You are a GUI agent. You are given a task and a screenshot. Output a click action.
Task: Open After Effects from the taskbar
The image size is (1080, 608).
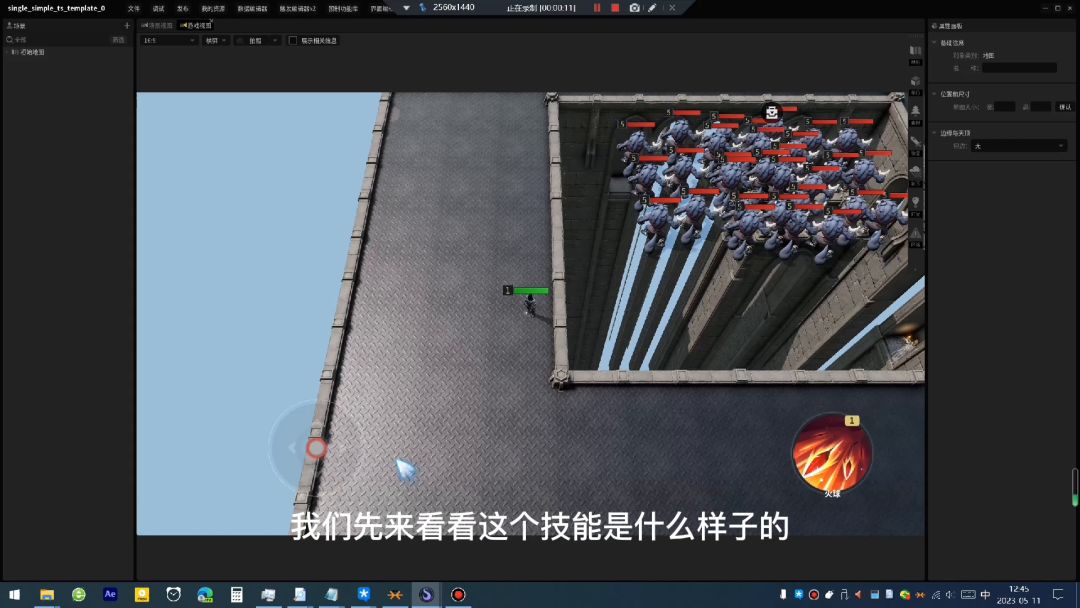tap(110, 594)
